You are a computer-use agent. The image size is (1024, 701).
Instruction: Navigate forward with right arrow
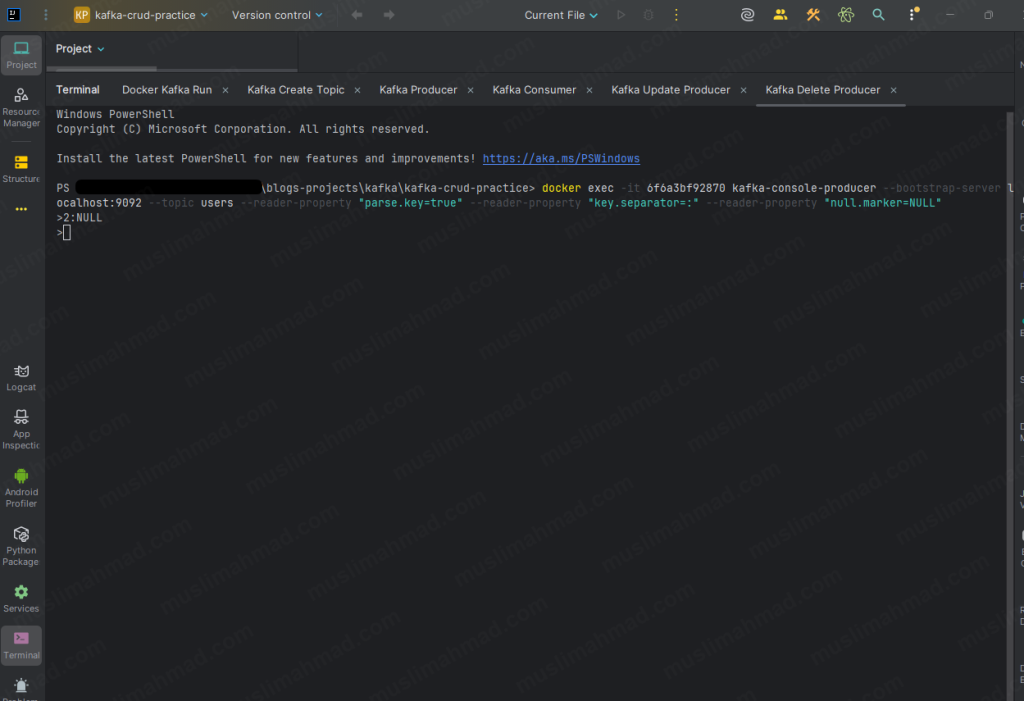(389, 14)
